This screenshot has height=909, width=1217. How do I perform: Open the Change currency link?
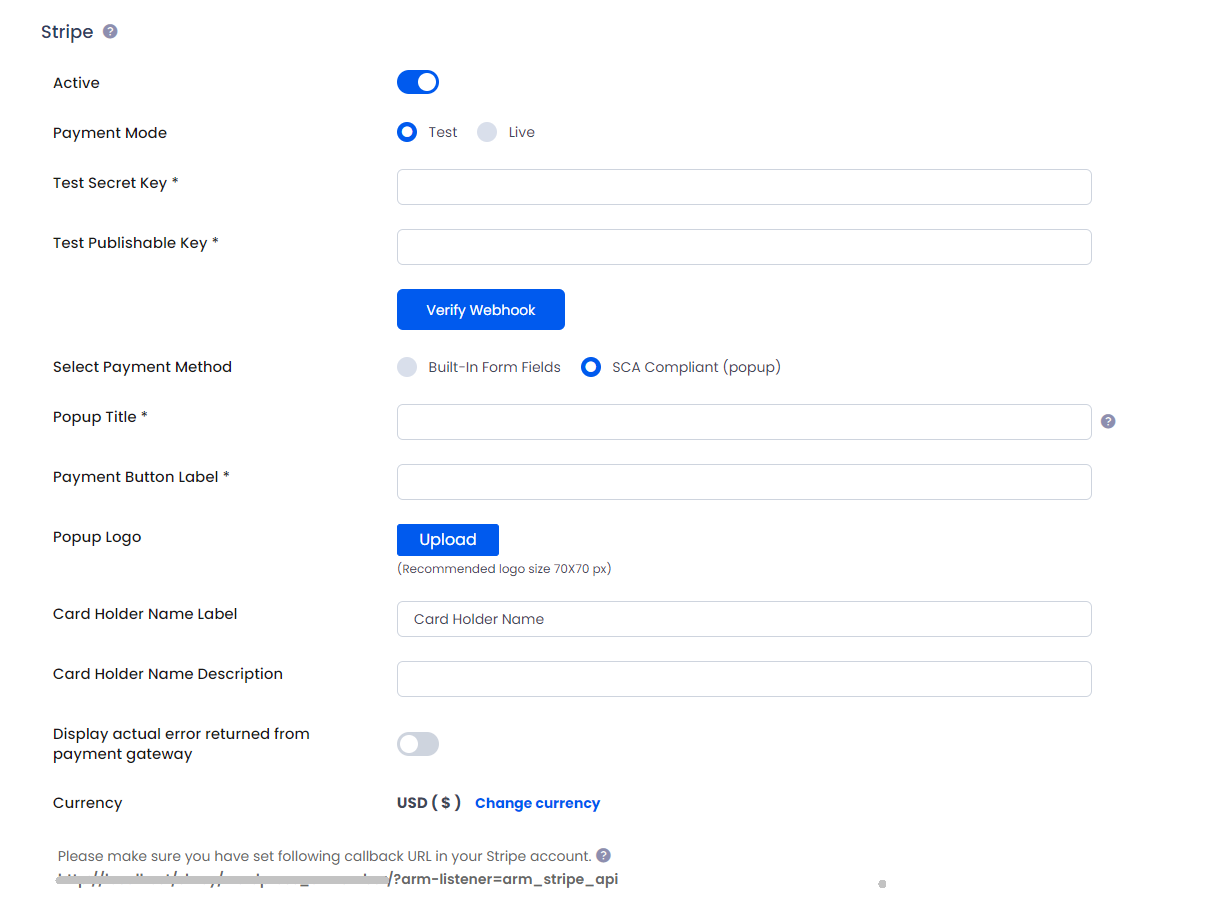tap(537, 803)
